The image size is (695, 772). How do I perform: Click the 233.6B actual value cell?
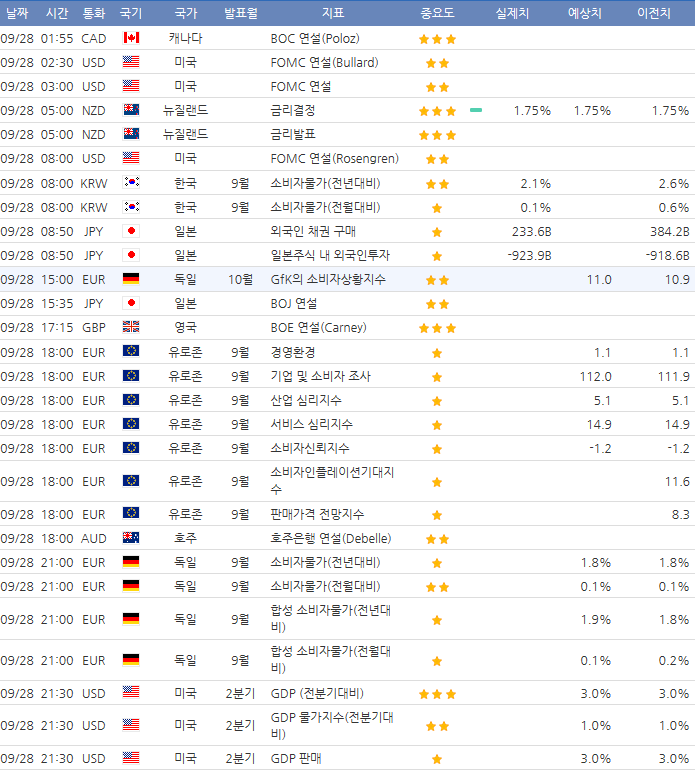coord(532,231)
